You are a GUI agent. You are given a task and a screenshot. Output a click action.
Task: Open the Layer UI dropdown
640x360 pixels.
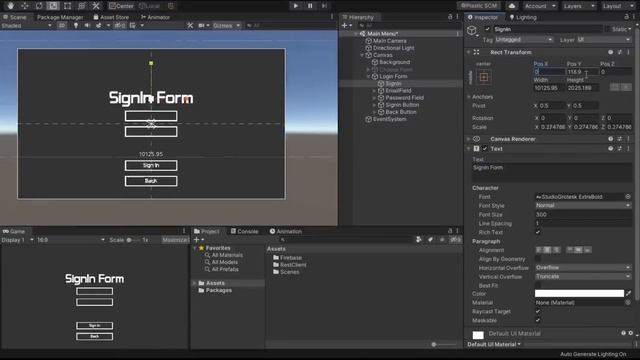pyautogui.click(x=604, y=40)
